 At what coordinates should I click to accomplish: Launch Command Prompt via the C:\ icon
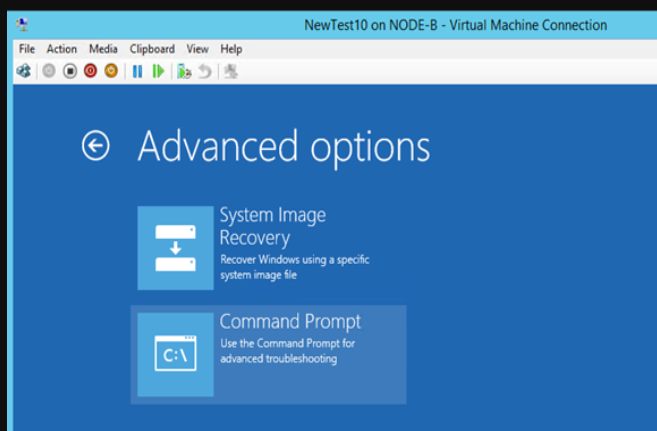[x=176, y=354]
